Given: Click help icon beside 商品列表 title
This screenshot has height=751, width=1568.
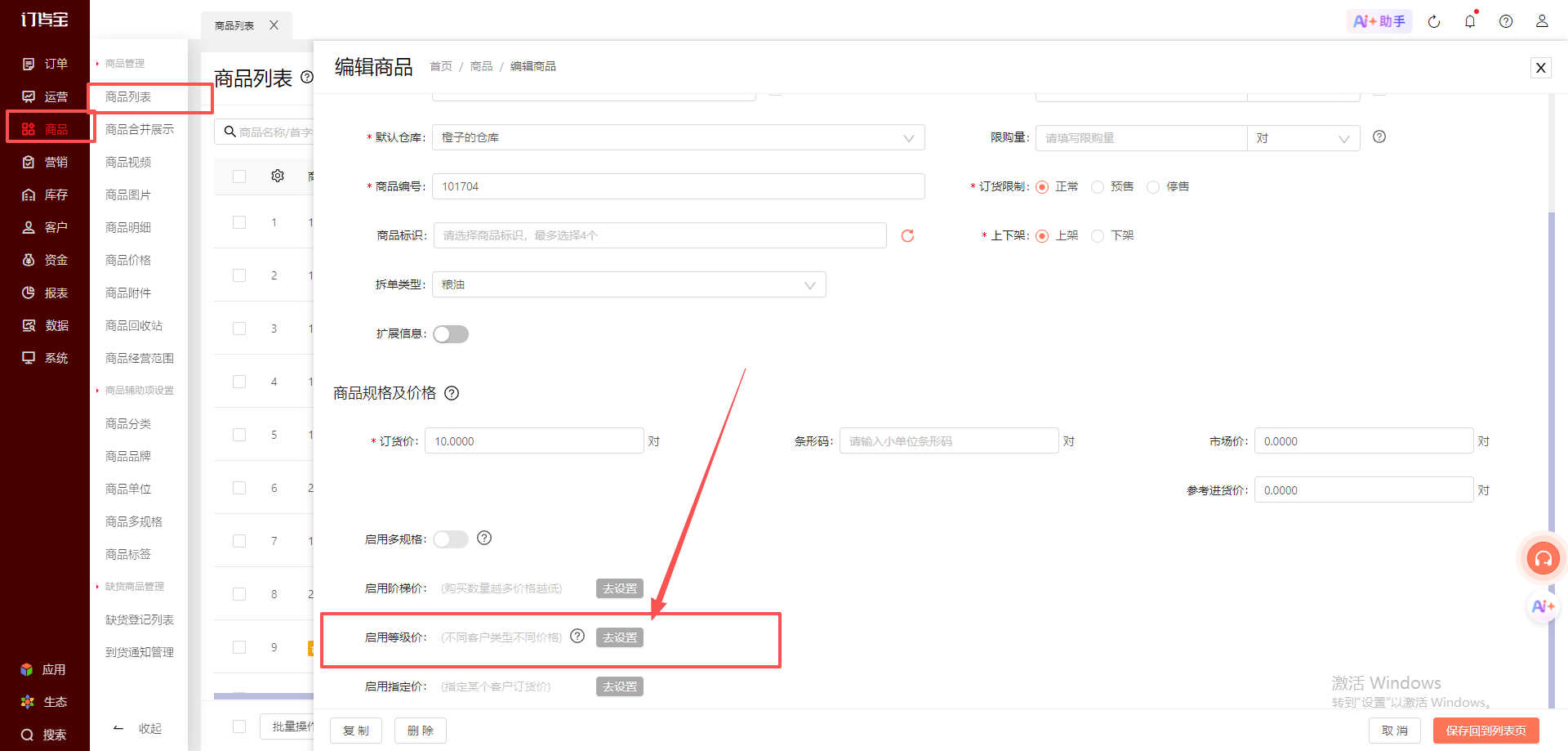Looking at the screenshot, I should tap(307, 77).
